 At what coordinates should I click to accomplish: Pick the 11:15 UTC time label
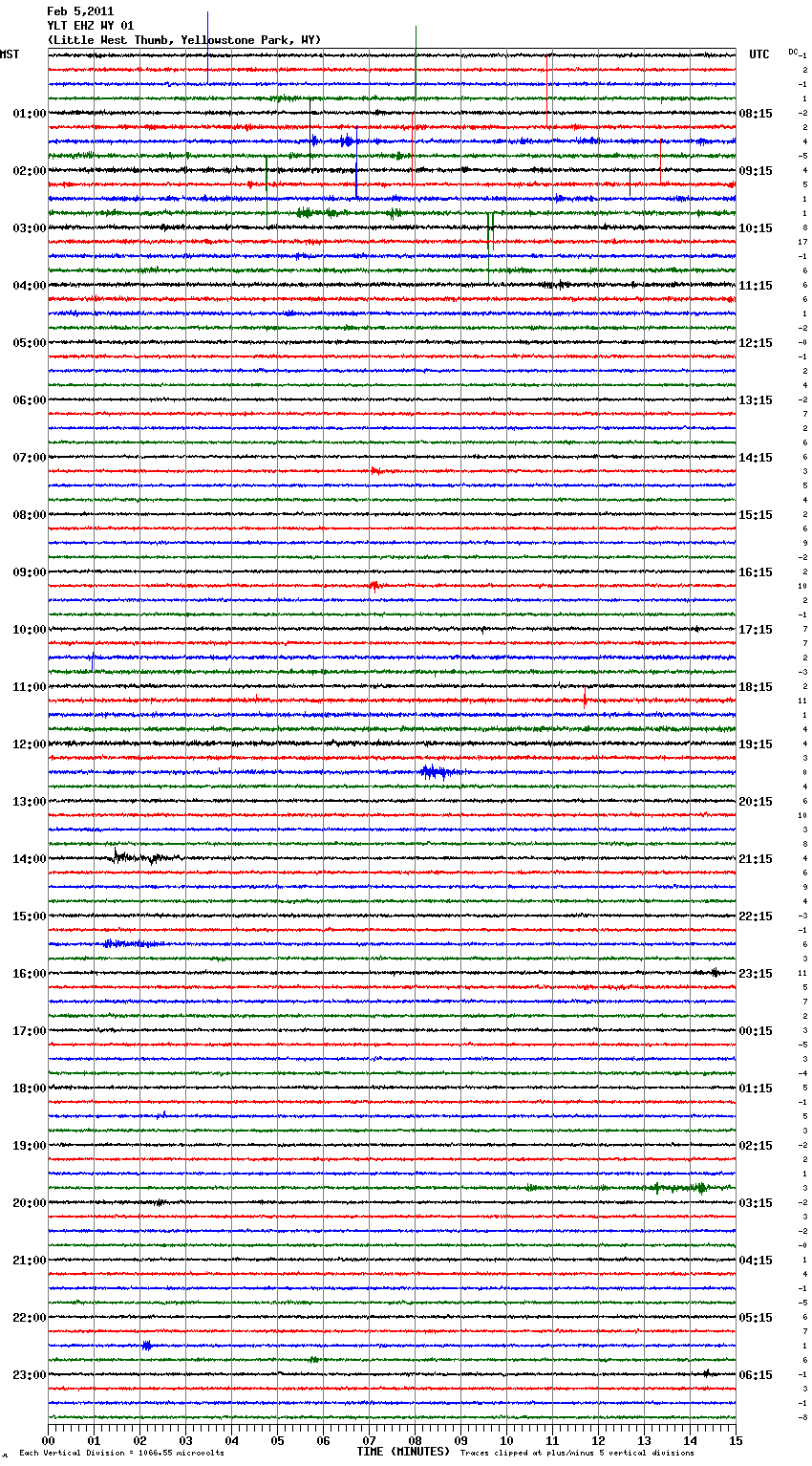coord(756,286)
